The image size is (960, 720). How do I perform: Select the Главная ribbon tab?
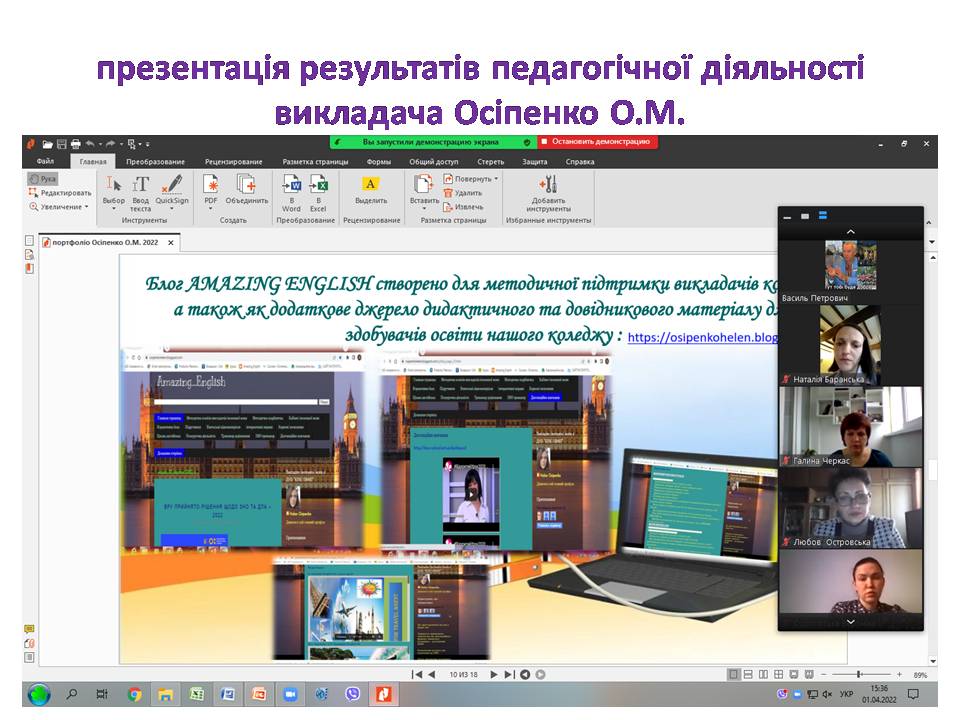[x=93, y=162]
